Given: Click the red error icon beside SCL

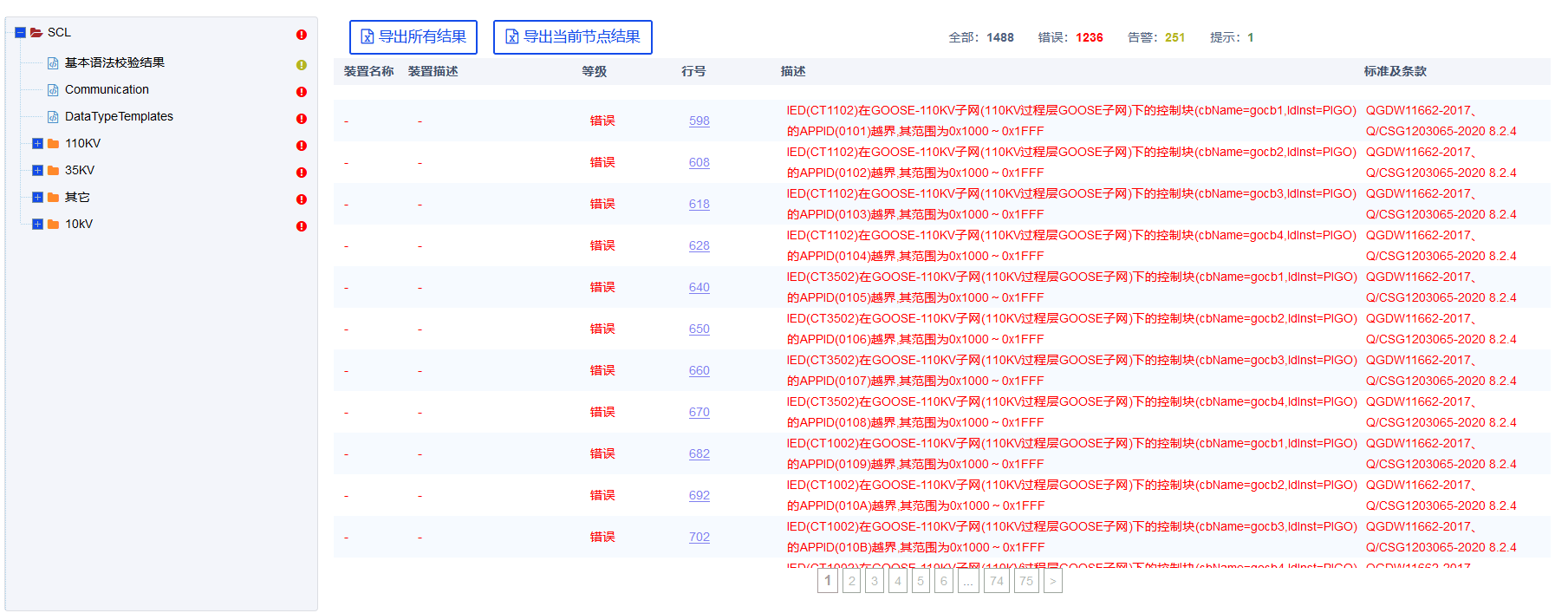Looking at the screenshot, I should click(x=302, y=35).
